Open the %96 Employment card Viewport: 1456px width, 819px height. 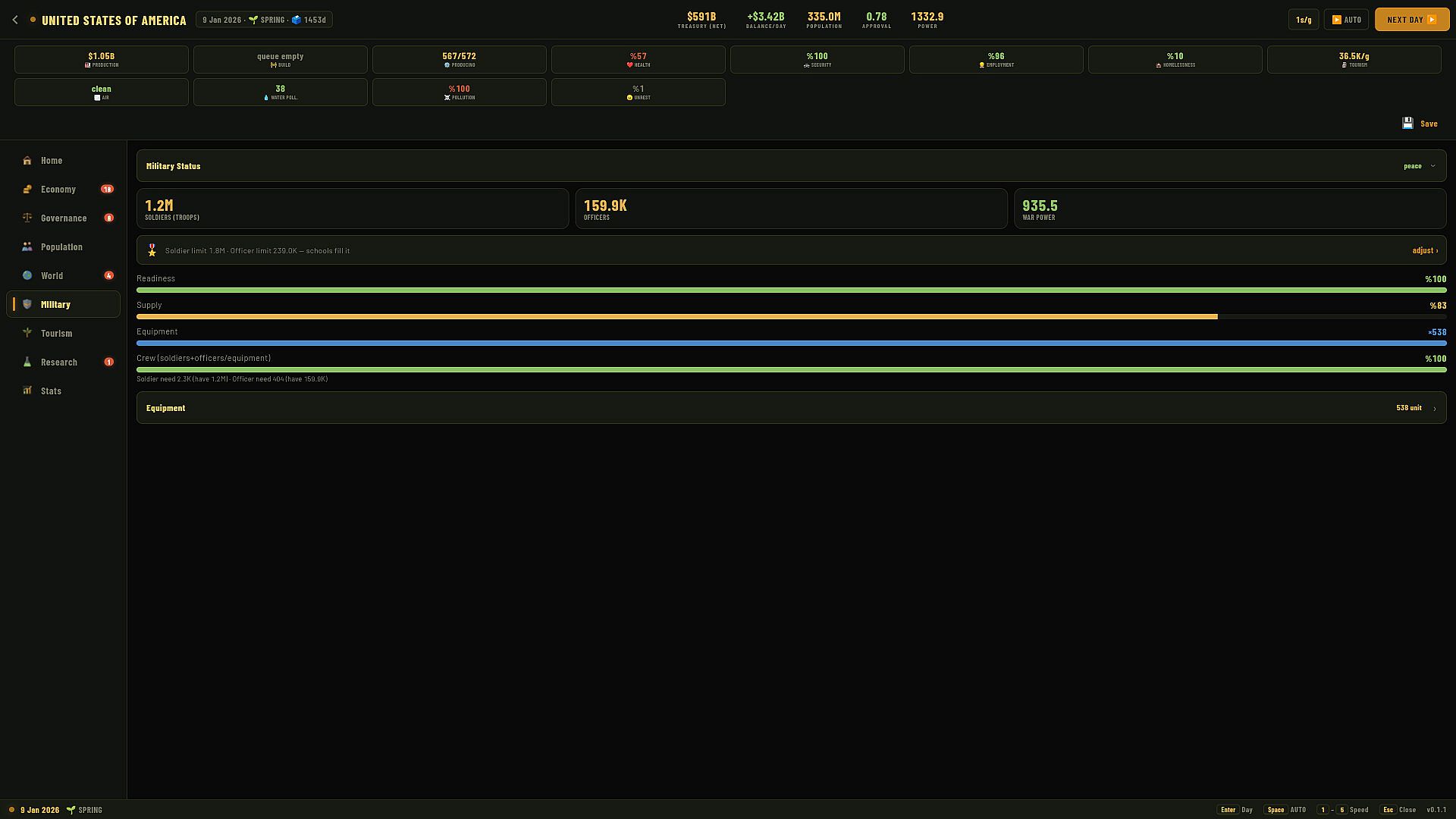click(996, 59)
